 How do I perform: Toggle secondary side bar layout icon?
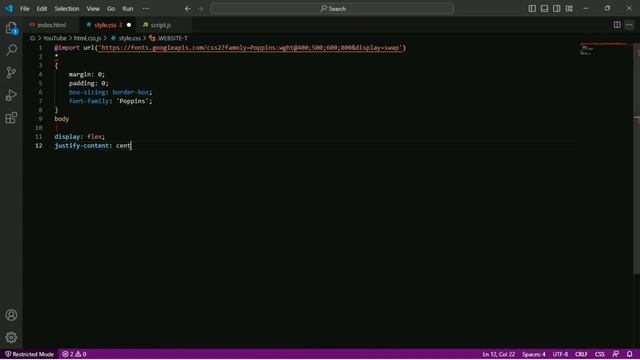[x=557, y=9]
